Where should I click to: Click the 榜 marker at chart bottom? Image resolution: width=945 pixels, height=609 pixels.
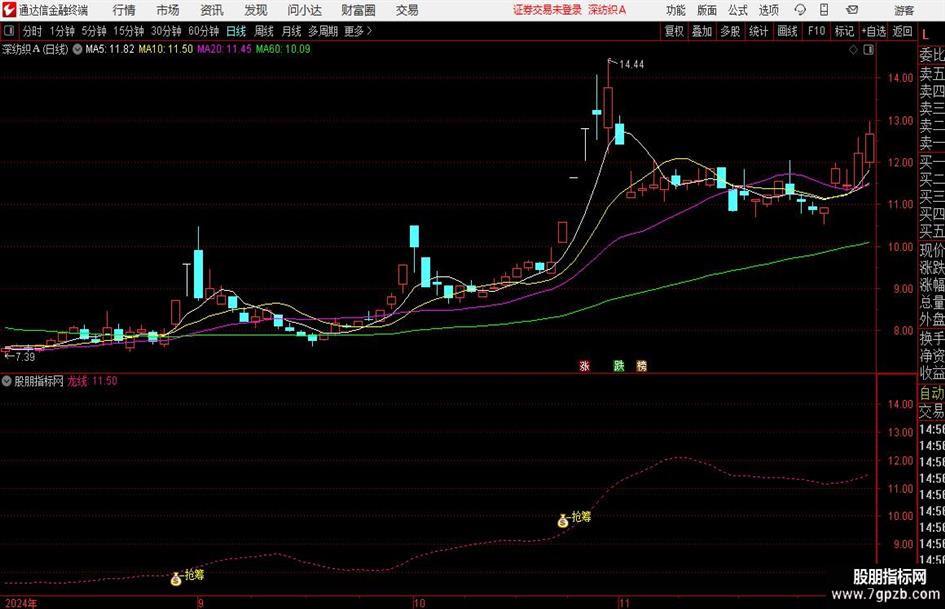coord(642,365)
